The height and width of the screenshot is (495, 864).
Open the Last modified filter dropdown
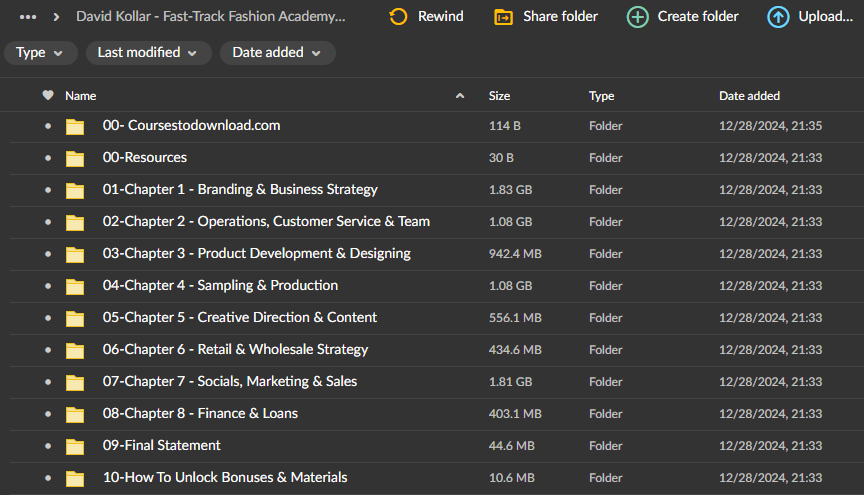(149, 53)
